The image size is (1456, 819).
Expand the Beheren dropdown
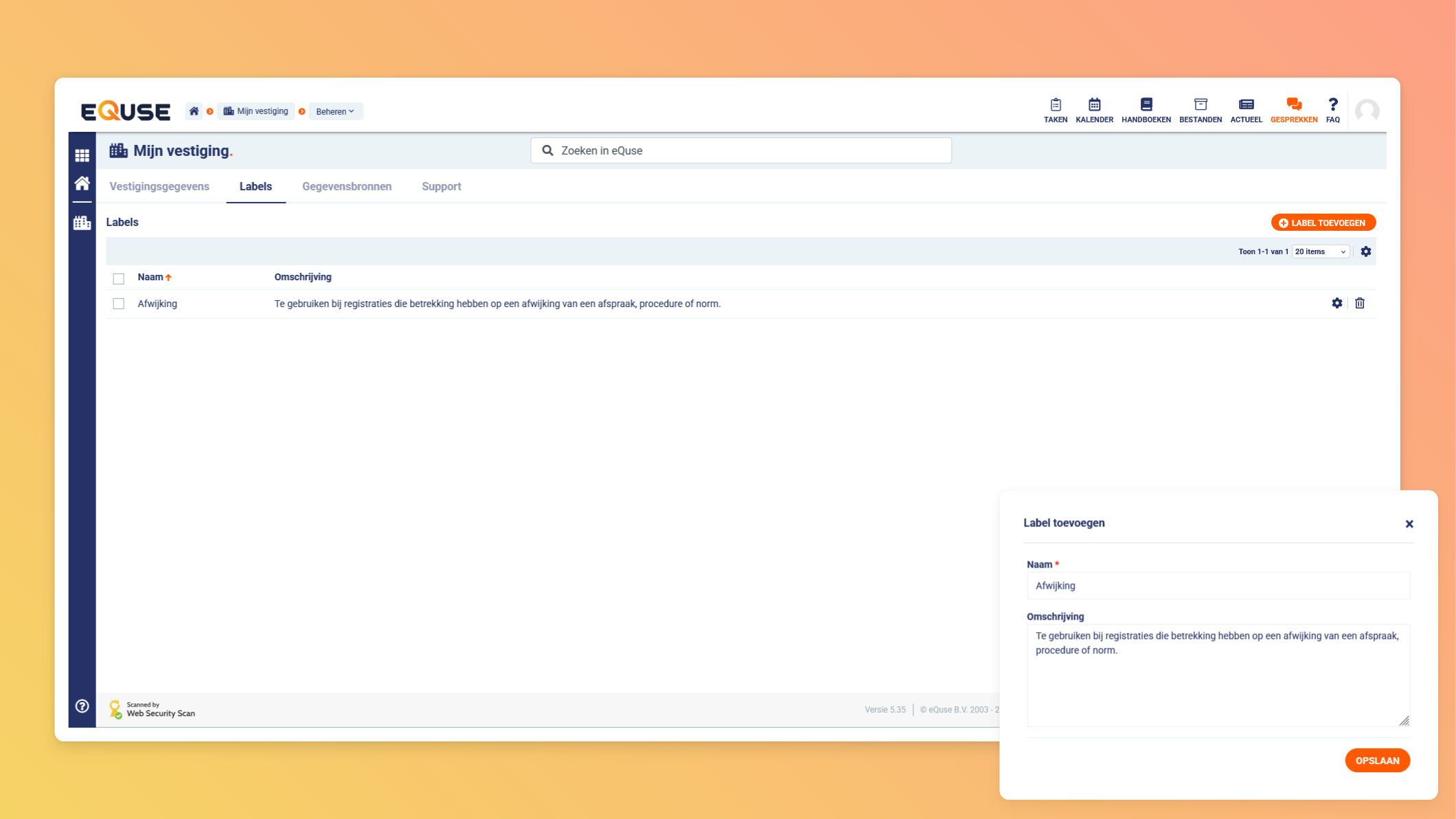click(x=335, y=111)
